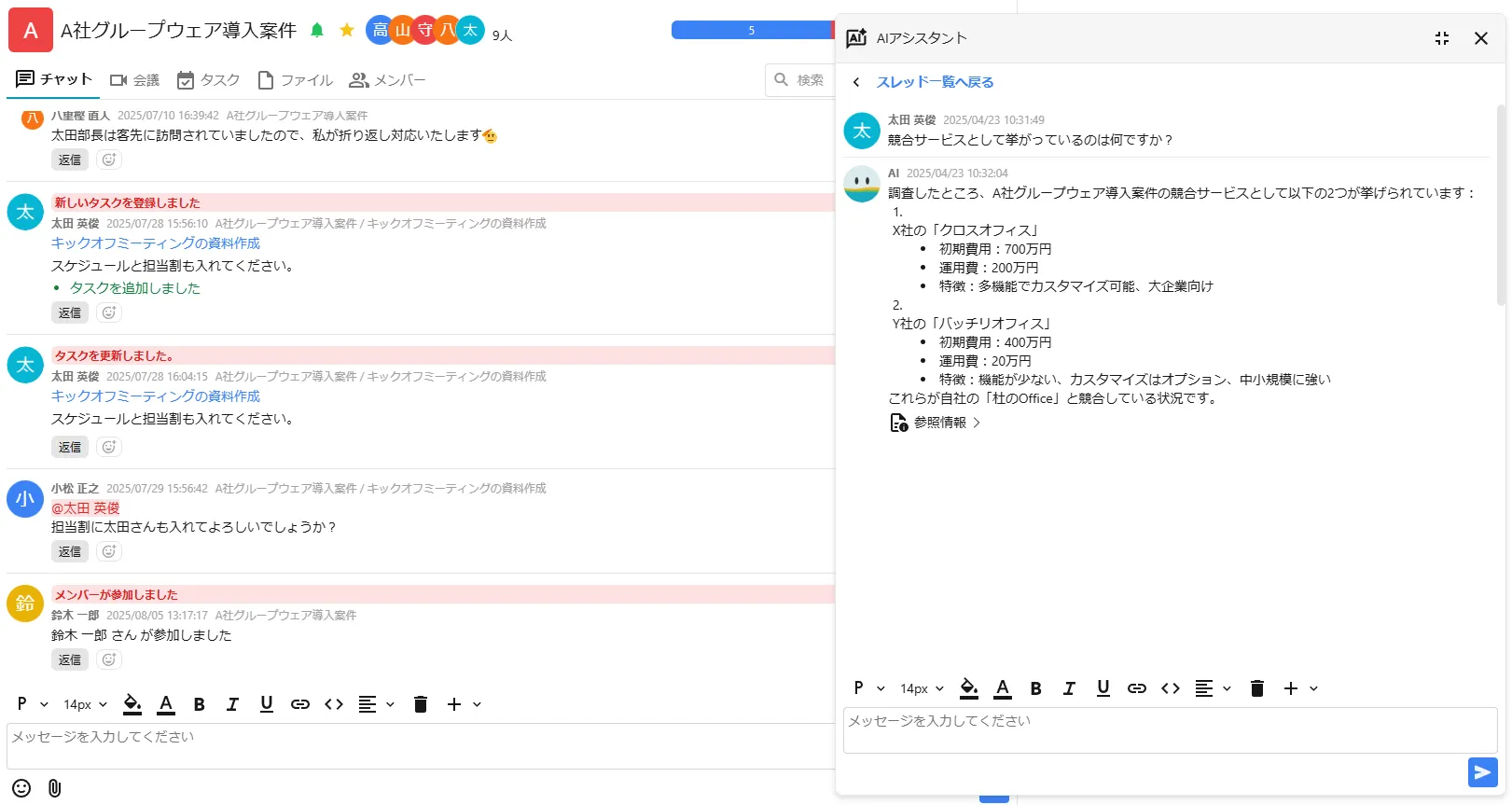Viewport: 1512px width, 805px height.
Task: Pick text color in chat editor
Action: [x=166, y=704]
